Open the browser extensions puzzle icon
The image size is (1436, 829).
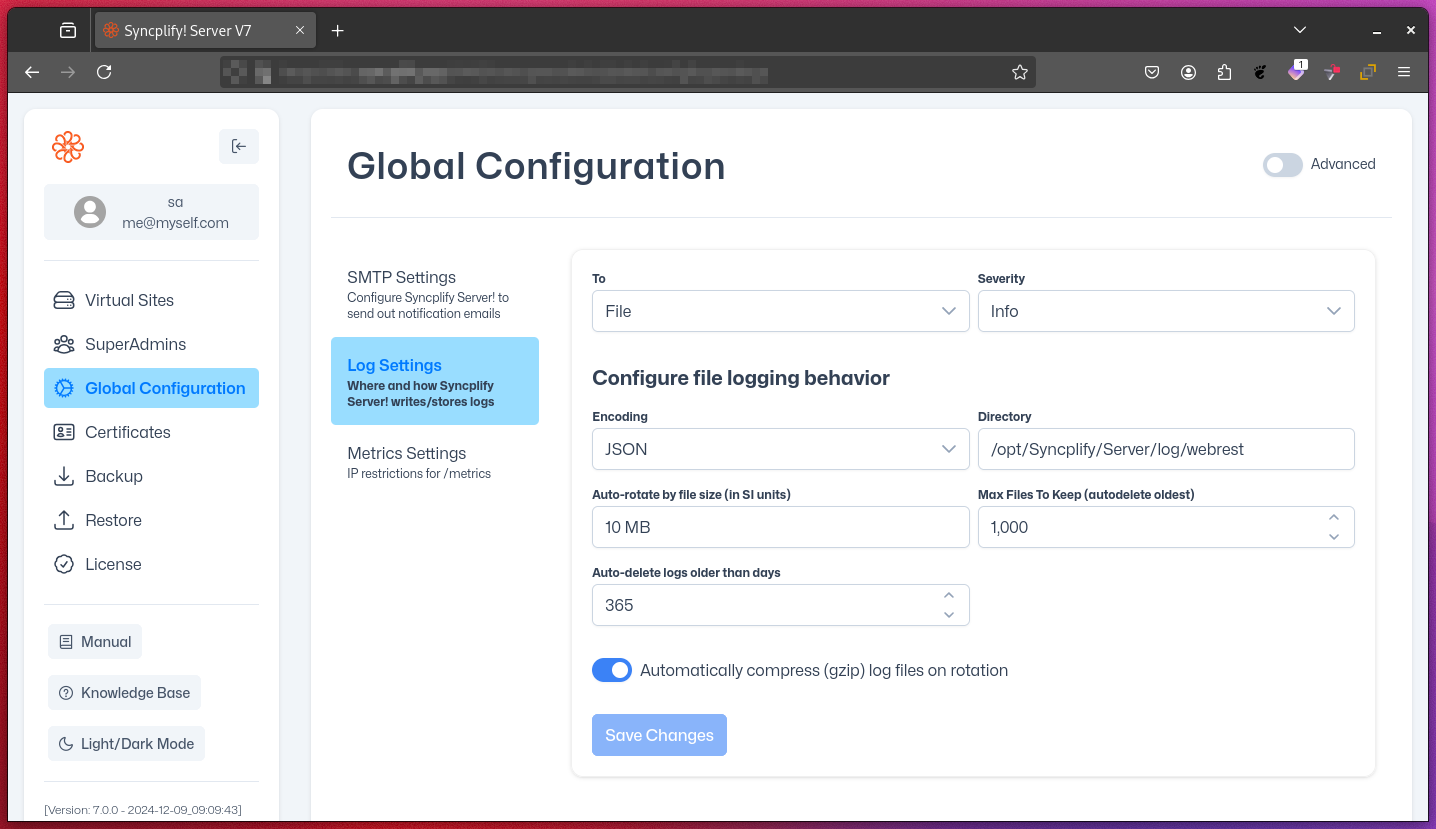(1224, 72)
